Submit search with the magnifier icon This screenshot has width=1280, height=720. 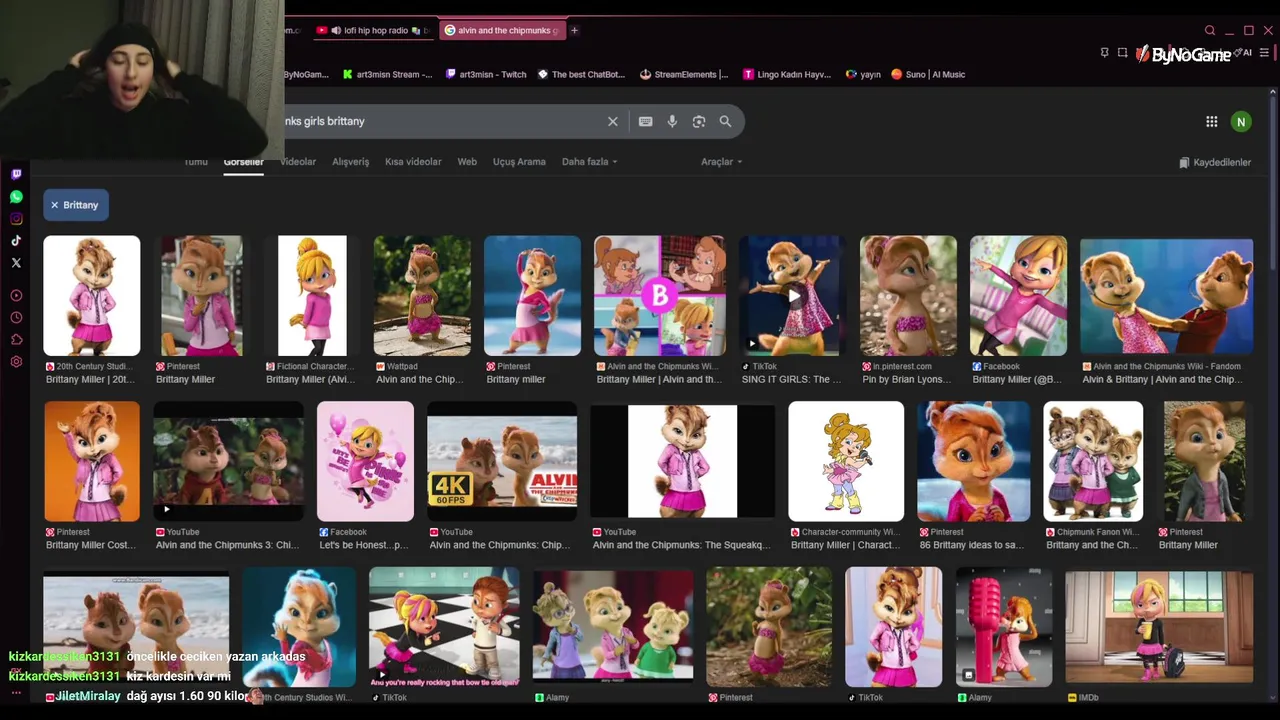tap(725, 121)
